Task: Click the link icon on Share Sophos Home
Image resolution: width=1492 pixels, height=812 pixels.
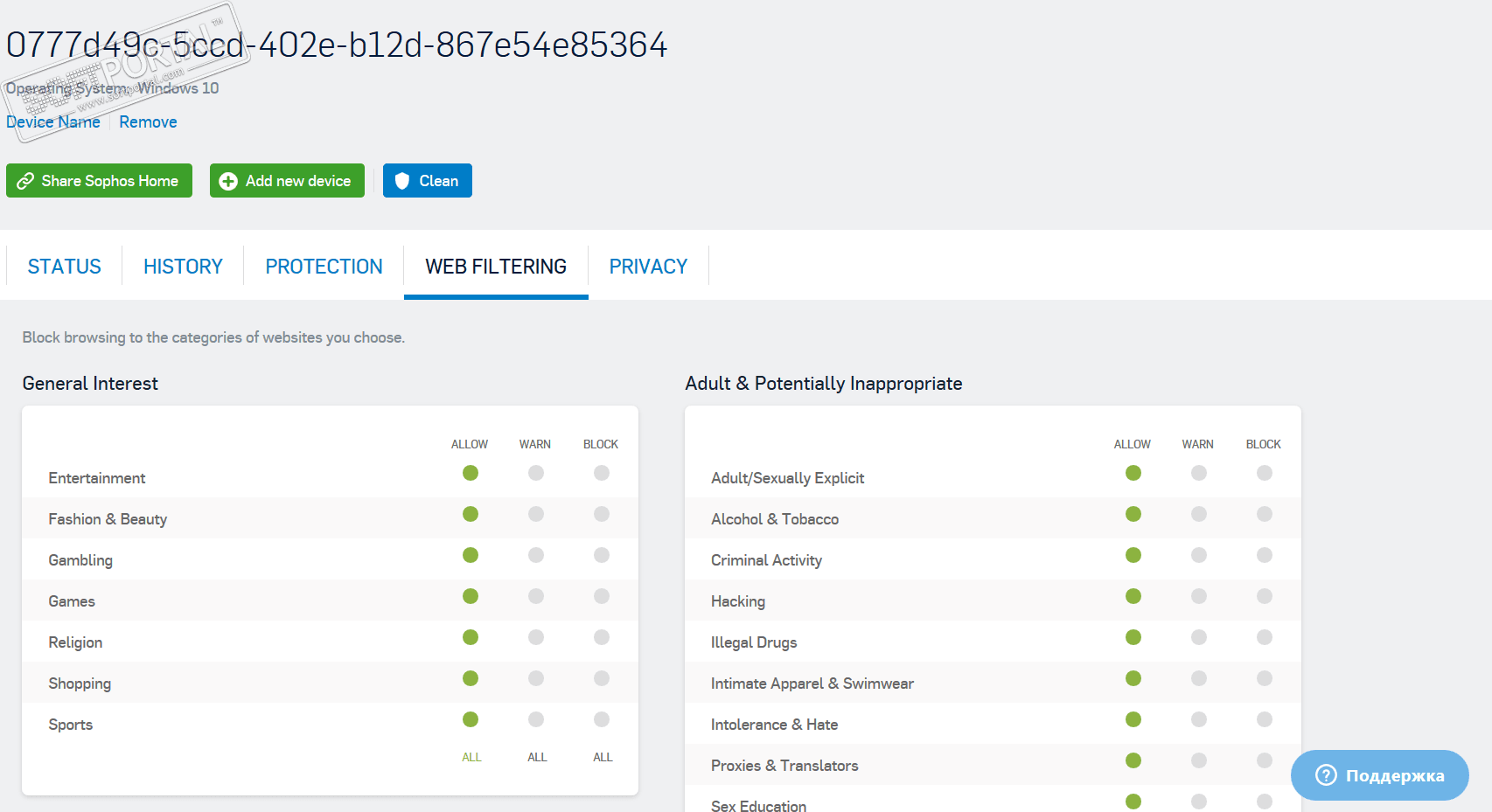Action: point(25,181)
